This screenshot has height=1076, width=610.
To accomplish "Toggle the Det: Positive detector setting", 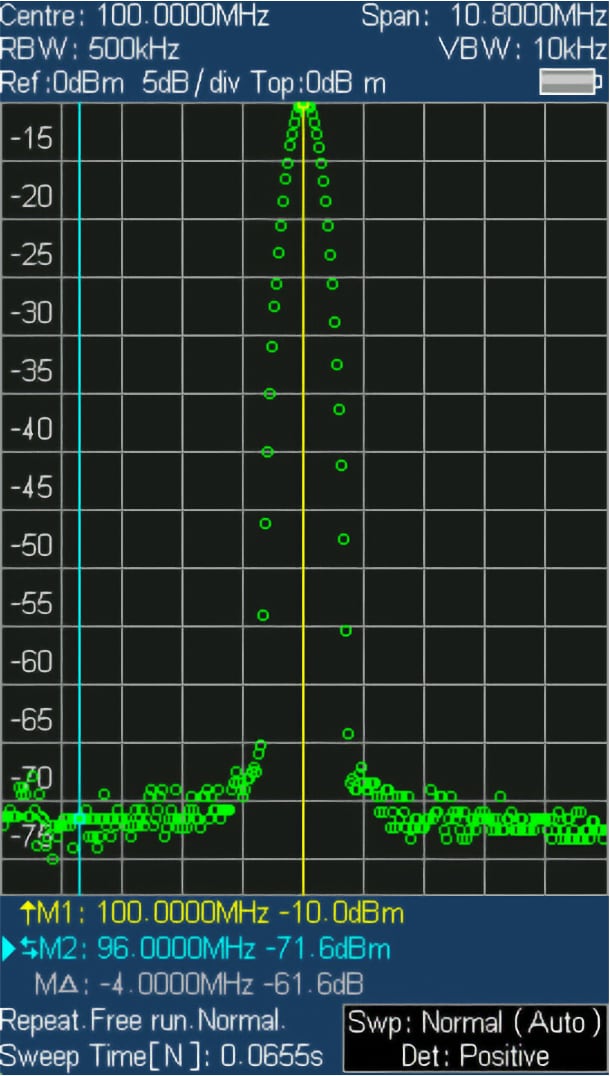I will [476, 1055].
